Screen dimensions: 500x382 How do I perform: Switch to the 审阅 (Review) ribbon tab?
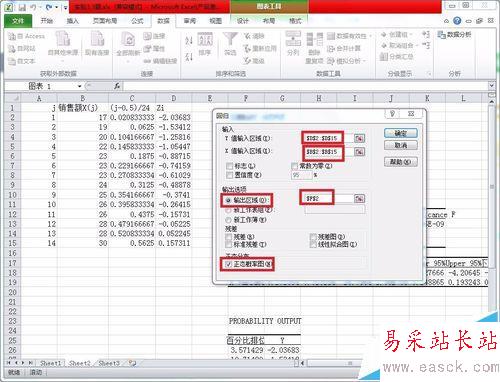click(x=190, y=21)
